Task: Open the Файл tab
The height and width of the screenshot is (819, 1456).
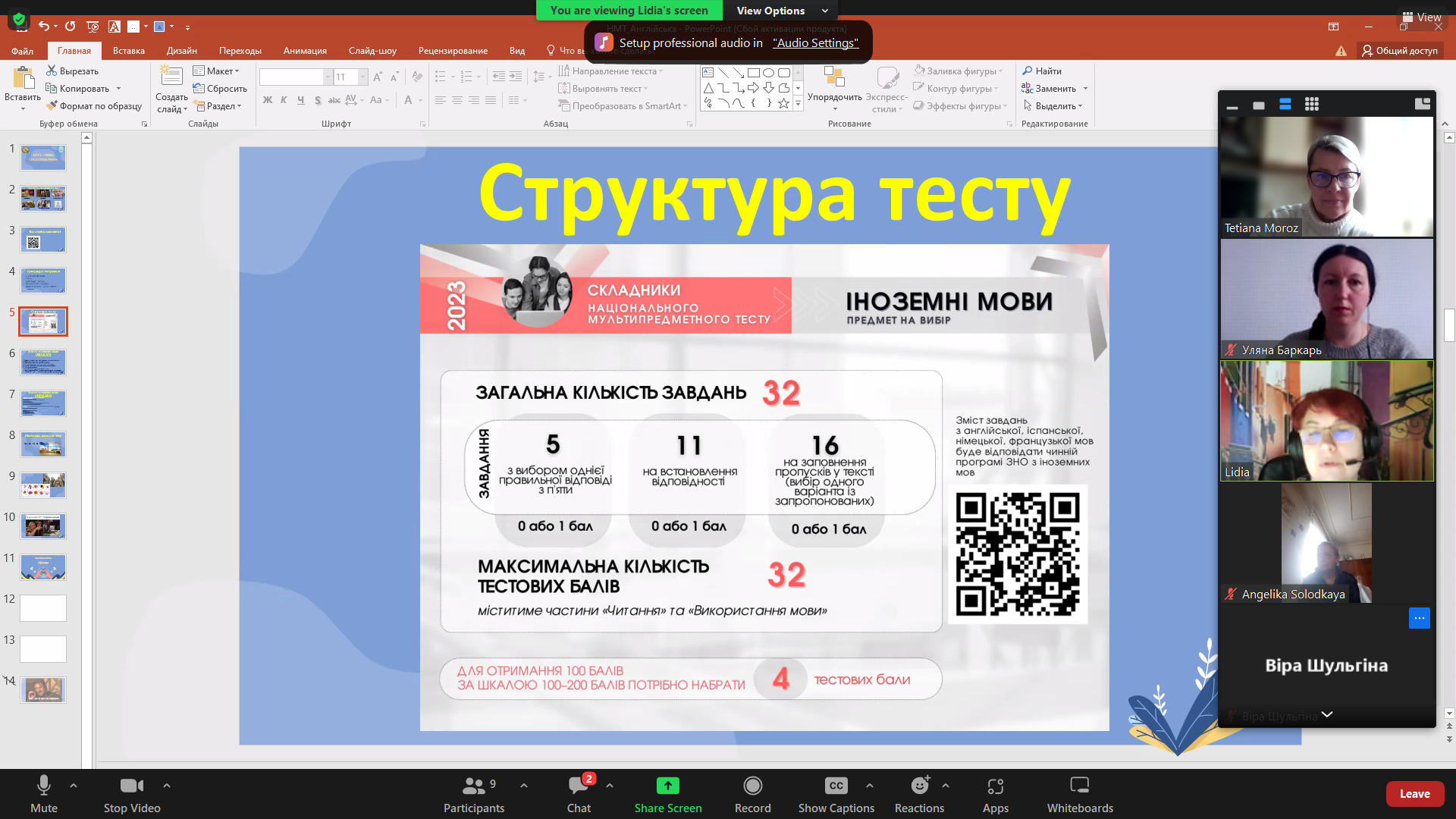Action: (22, 51)
